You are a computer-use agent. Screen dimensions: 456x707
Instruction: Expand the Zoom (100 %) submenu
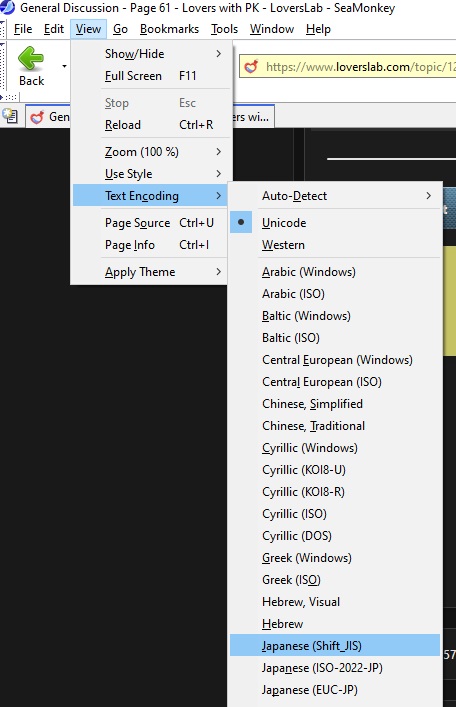pyautogui.click(x=151, y=152)
